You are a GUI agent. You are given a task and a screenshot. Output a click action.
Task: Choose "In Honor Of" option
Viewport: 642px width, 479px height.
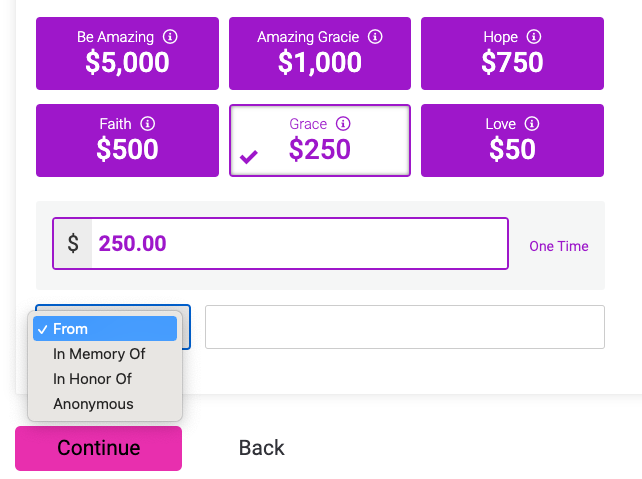(92, 379)
